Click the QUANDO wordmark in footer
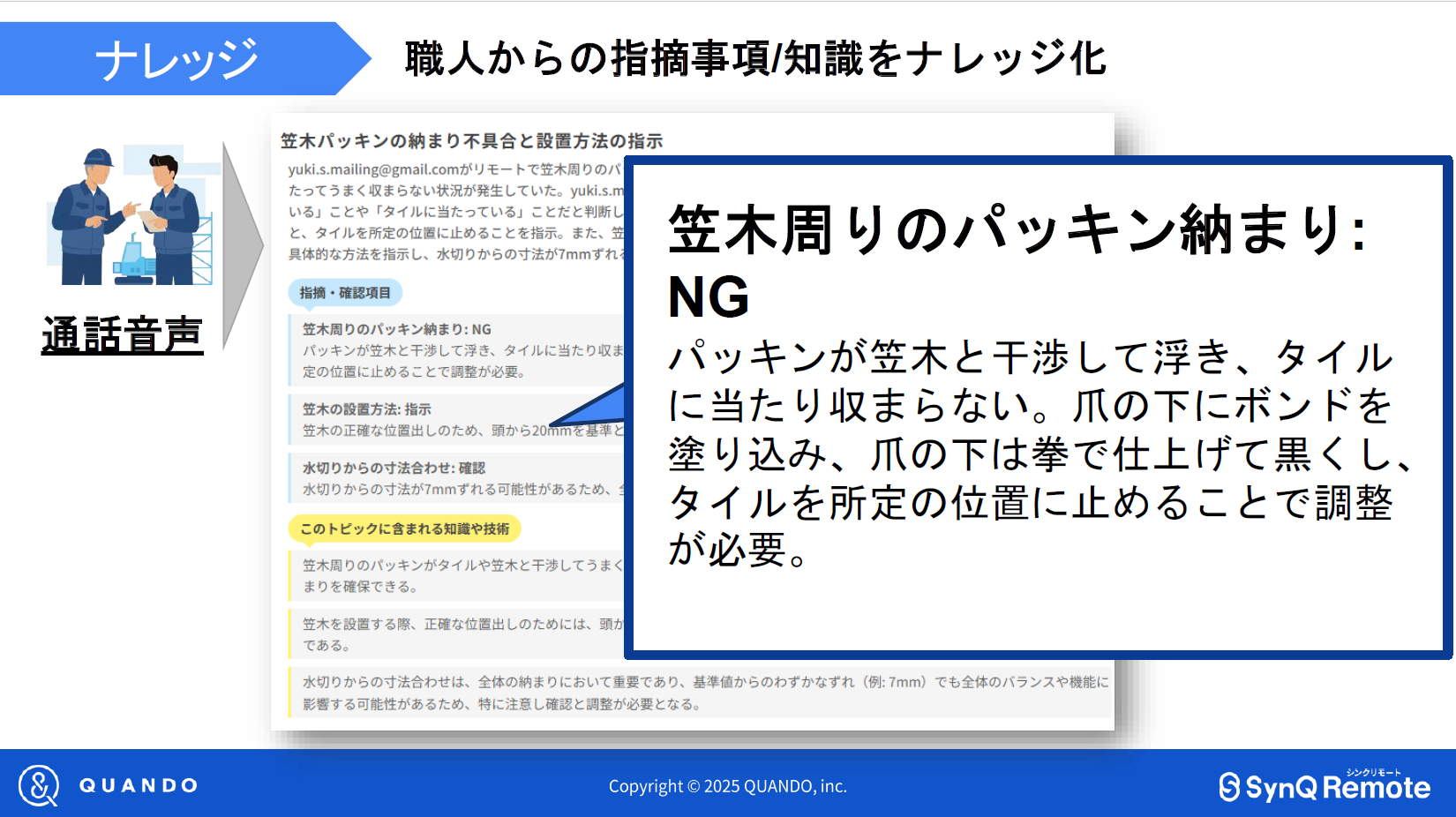The width and height of the screenshot is (1456, 817). click(x=139, y=785)
